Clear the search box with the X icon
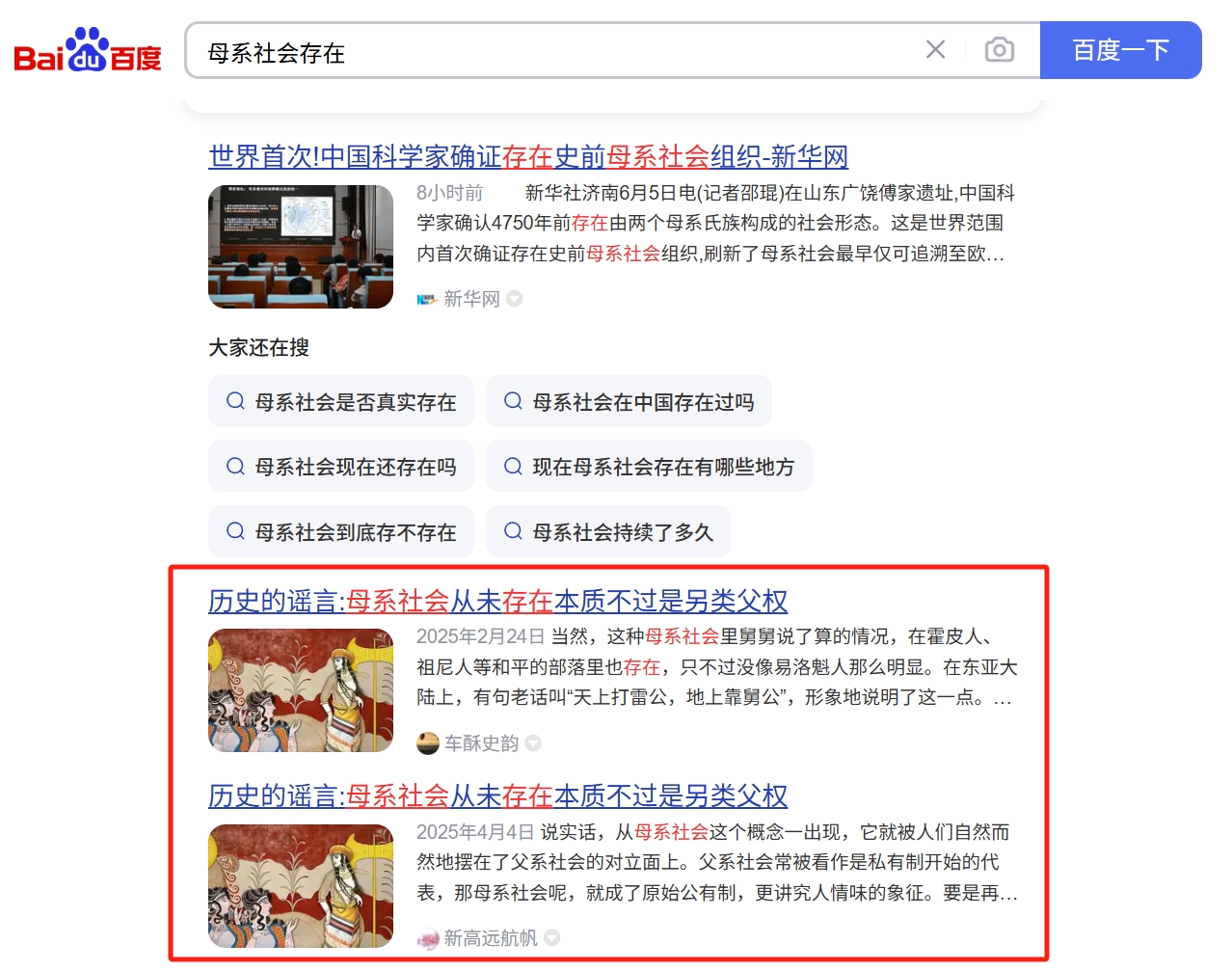Image resolution: width=1232 pixels, height=970 pixels. tap(935, 49)
